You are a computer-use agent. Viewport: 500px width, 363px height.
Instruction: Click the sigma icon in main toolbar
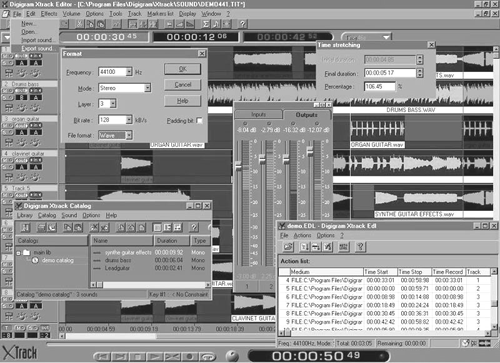(x=206, y=24)
